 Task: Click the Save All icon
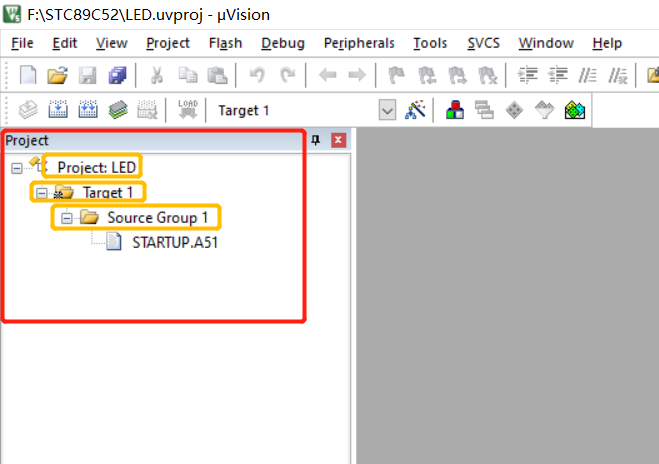click(x=117, y=76)
